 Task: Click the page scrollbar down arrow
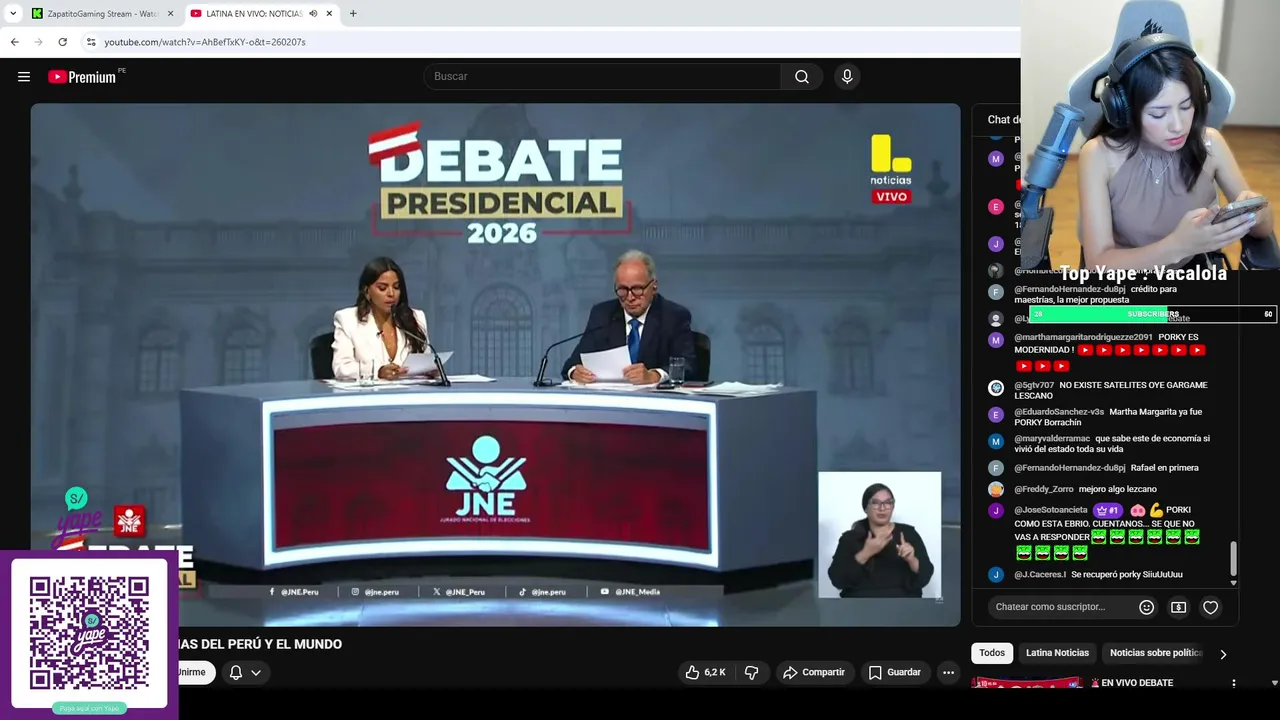[1274, 683]
